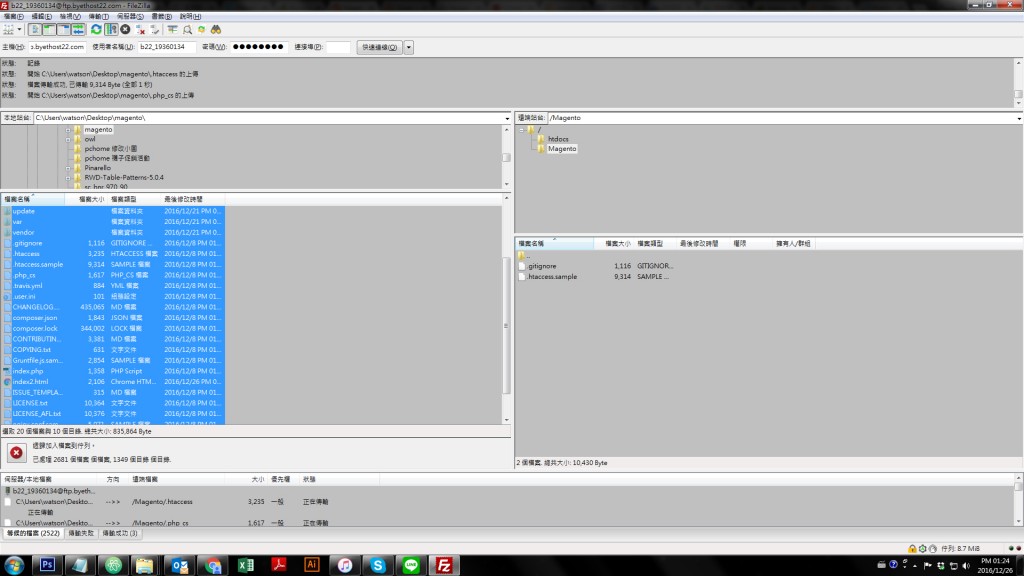Open Chrome from the taskbar
The height and width of the screenshot is (576, 1024).
pos(213,565)
